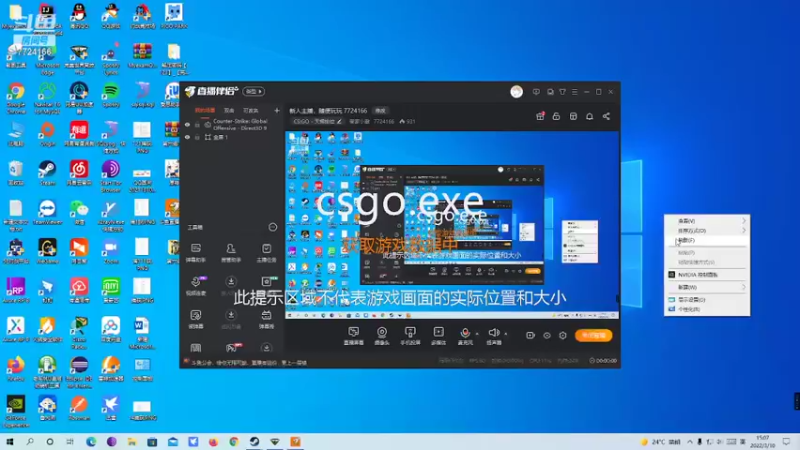Open Steam from the taskbar

(x=254, y=441)
